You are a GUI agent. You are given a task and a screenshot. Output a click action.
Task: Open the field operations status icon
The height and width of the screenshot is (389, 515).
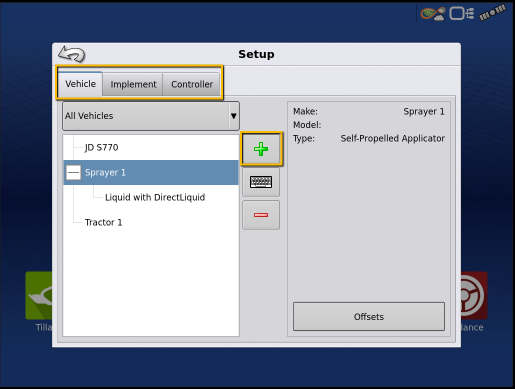pos(433,14)
